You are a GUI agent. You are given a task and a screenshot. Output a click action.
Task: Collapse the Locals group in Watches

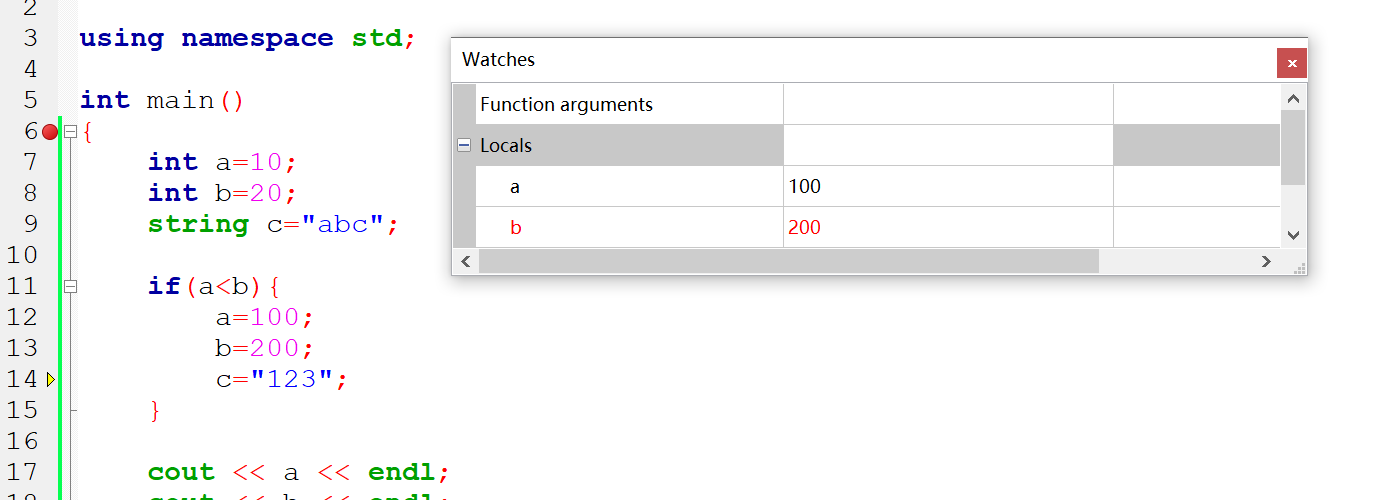coord(464,145)
